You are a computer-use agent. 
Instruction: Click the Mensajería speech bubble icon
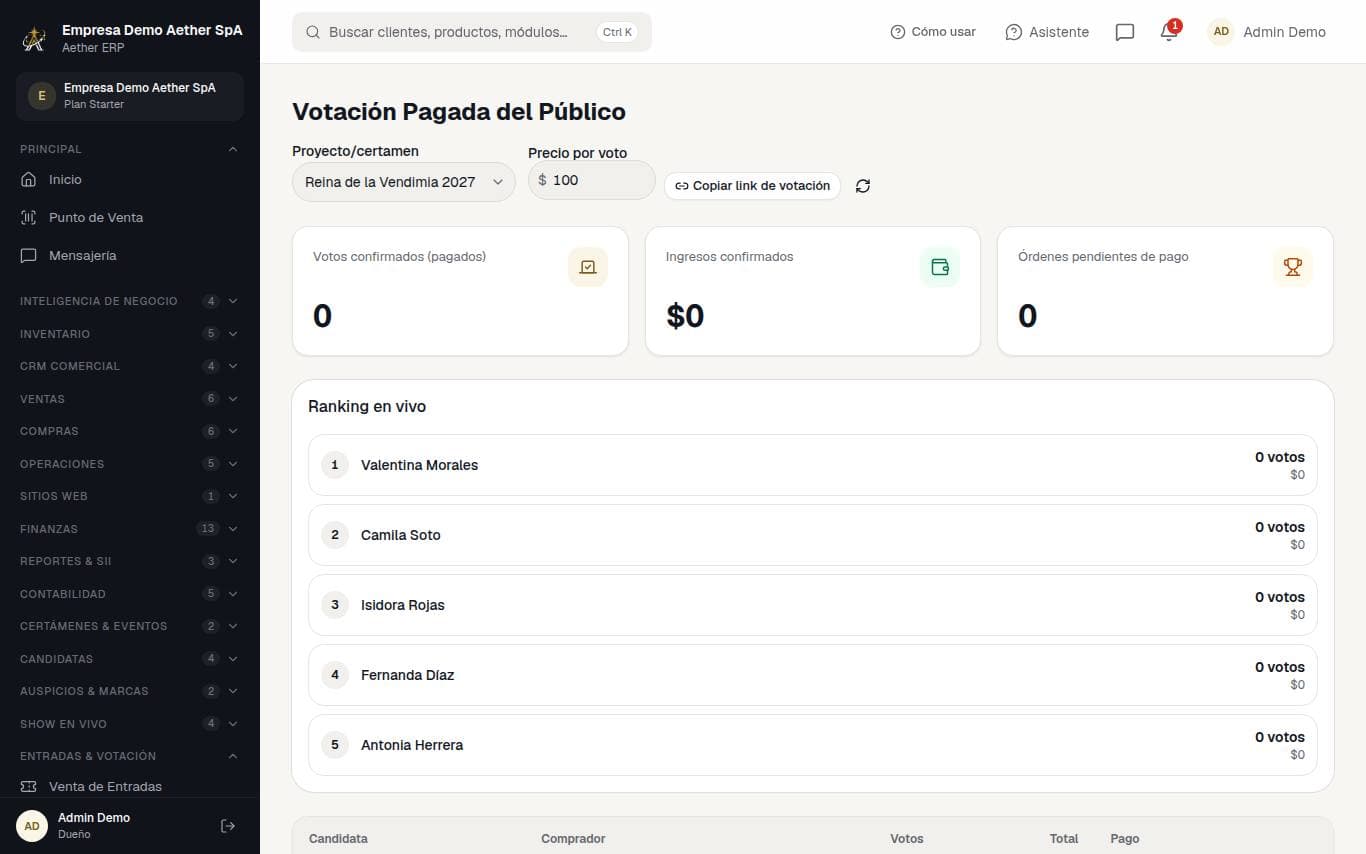[x=28, y=256]
